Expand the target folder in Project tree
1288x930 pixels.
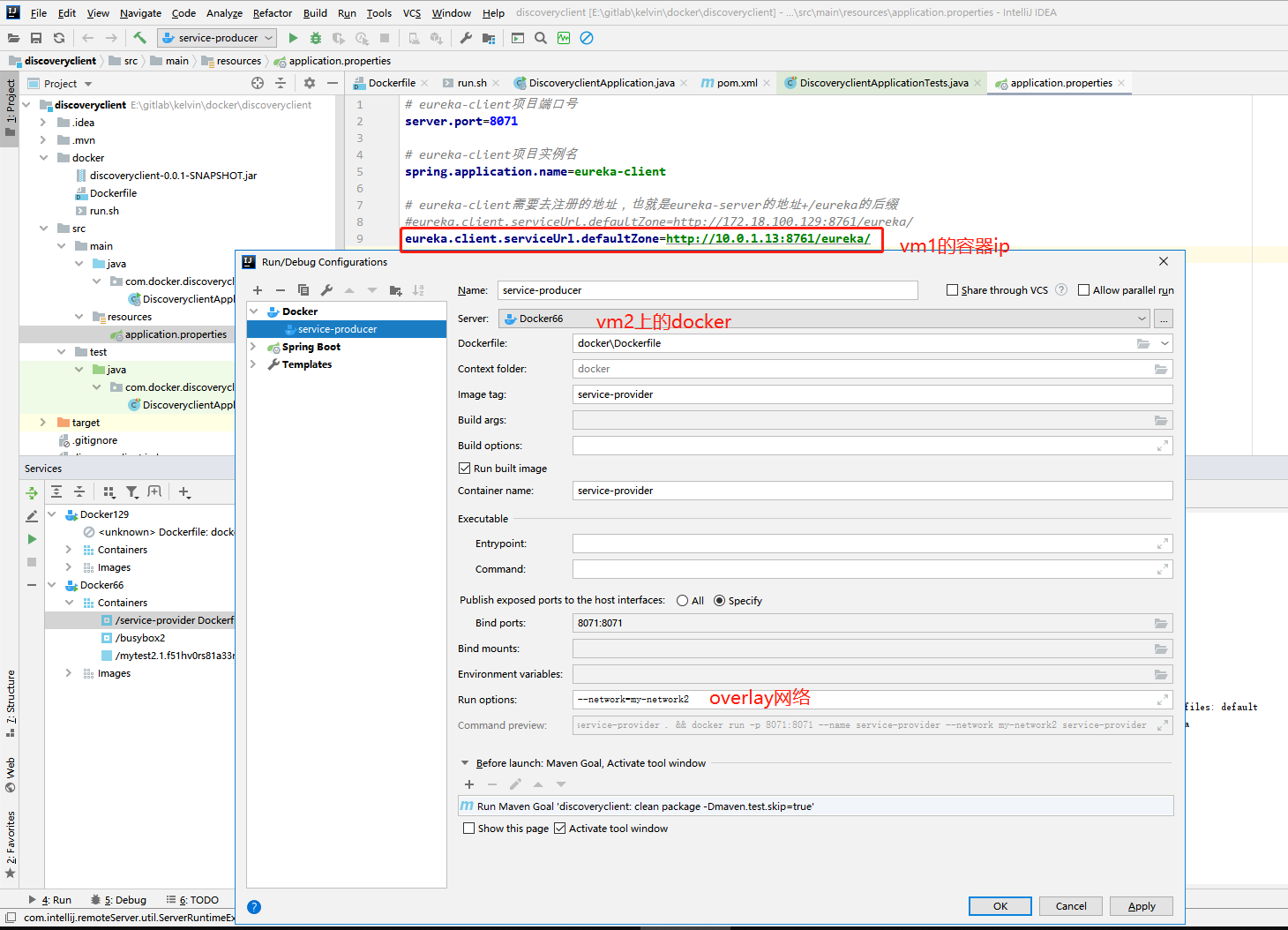pos(43,423)
